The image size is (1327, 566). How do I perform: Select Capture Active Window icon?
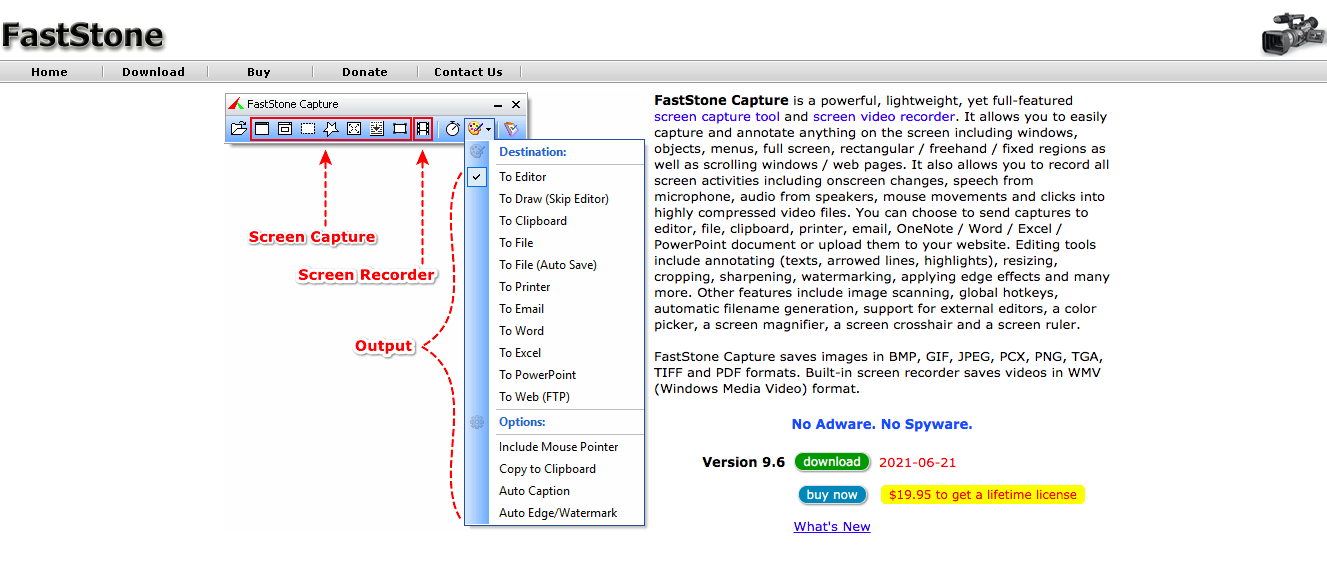point(262,128)
